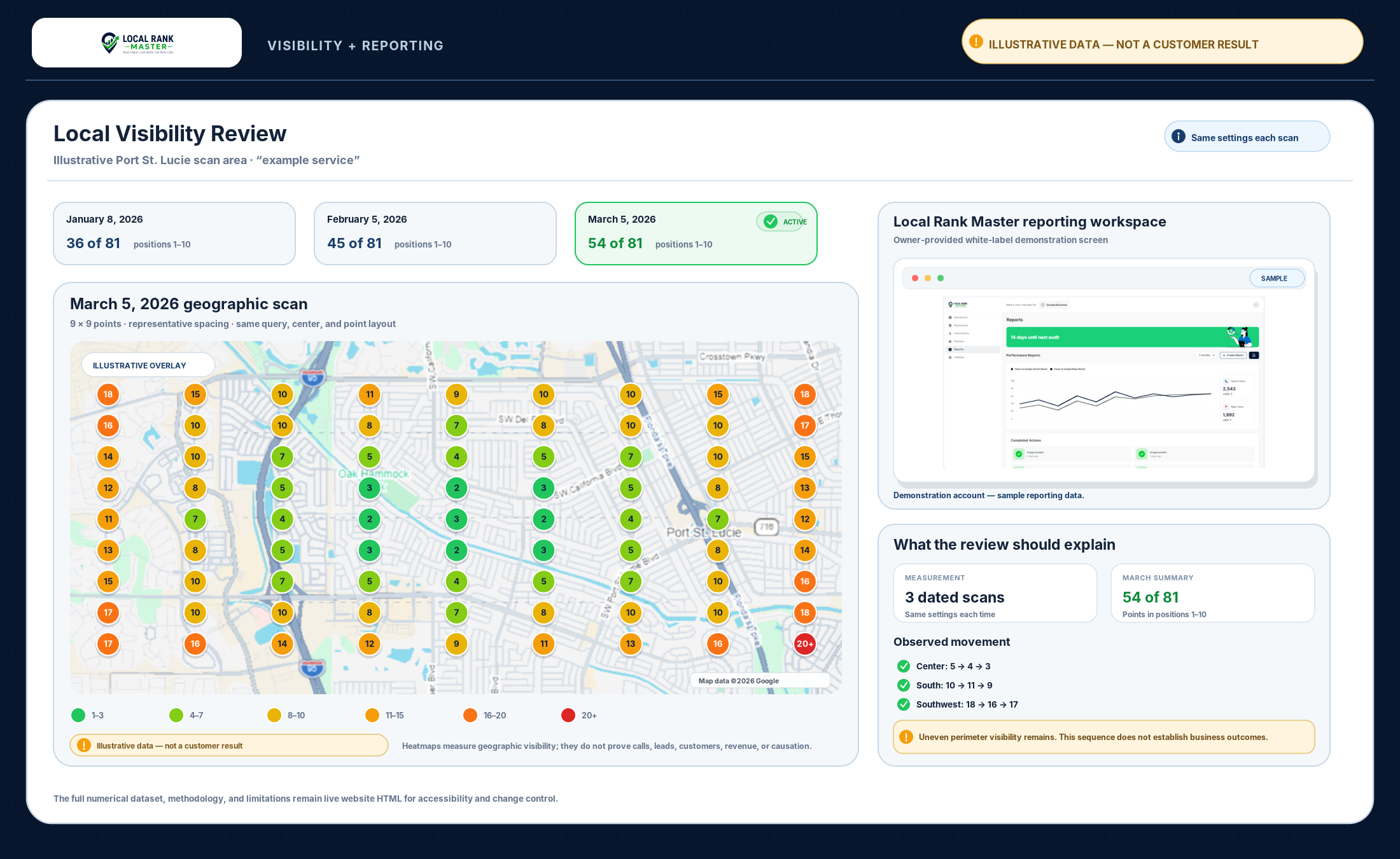
Task: Click the dark document icon button beside Create Report
Action: click(x=1254, y=355)
